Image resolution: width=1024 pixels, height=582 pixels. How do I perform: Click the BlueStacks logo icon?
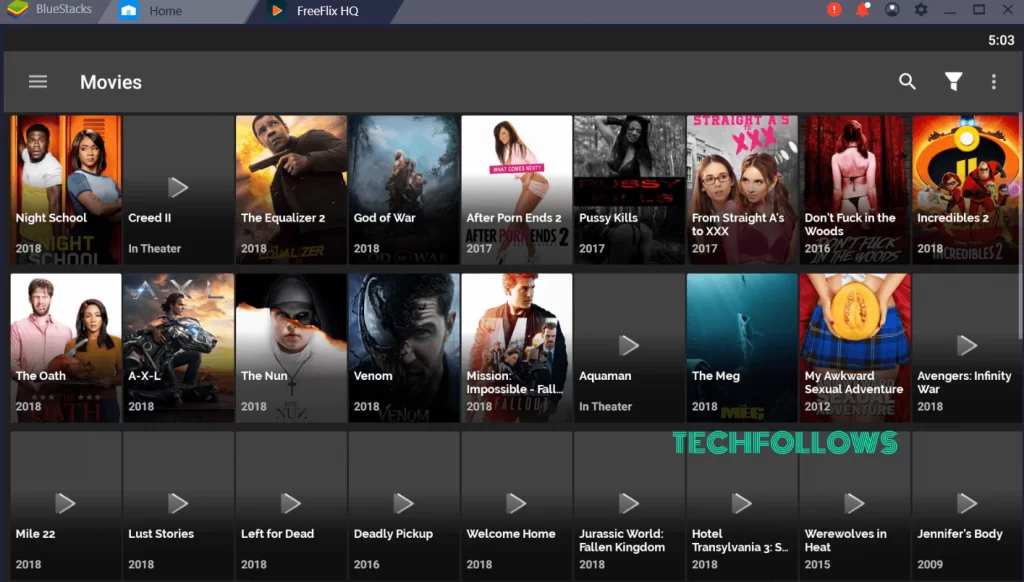tap(17, 10)
